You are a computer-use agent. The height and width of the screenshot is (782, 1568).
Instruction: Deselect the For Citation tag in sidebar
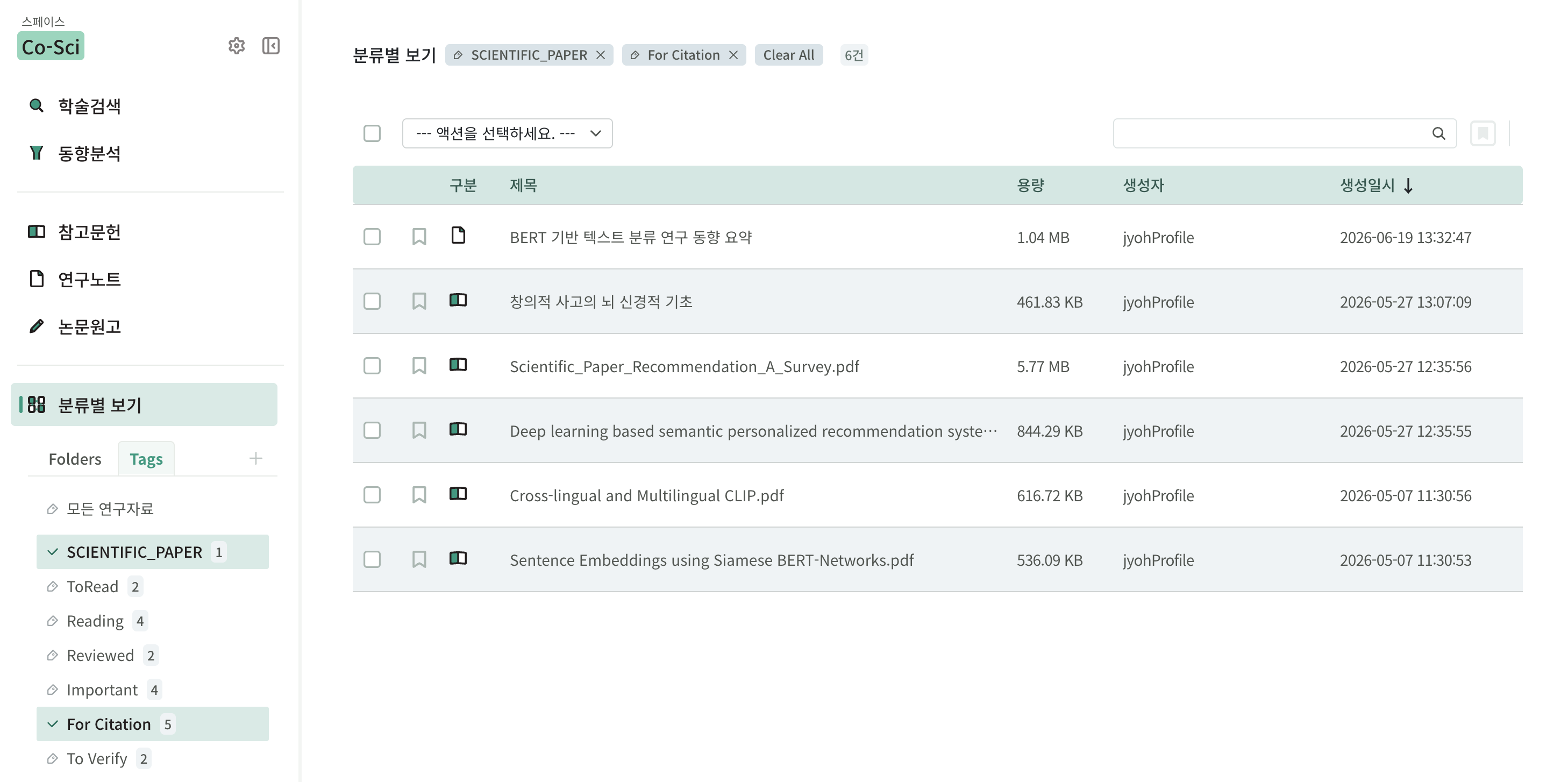[152, 723]
